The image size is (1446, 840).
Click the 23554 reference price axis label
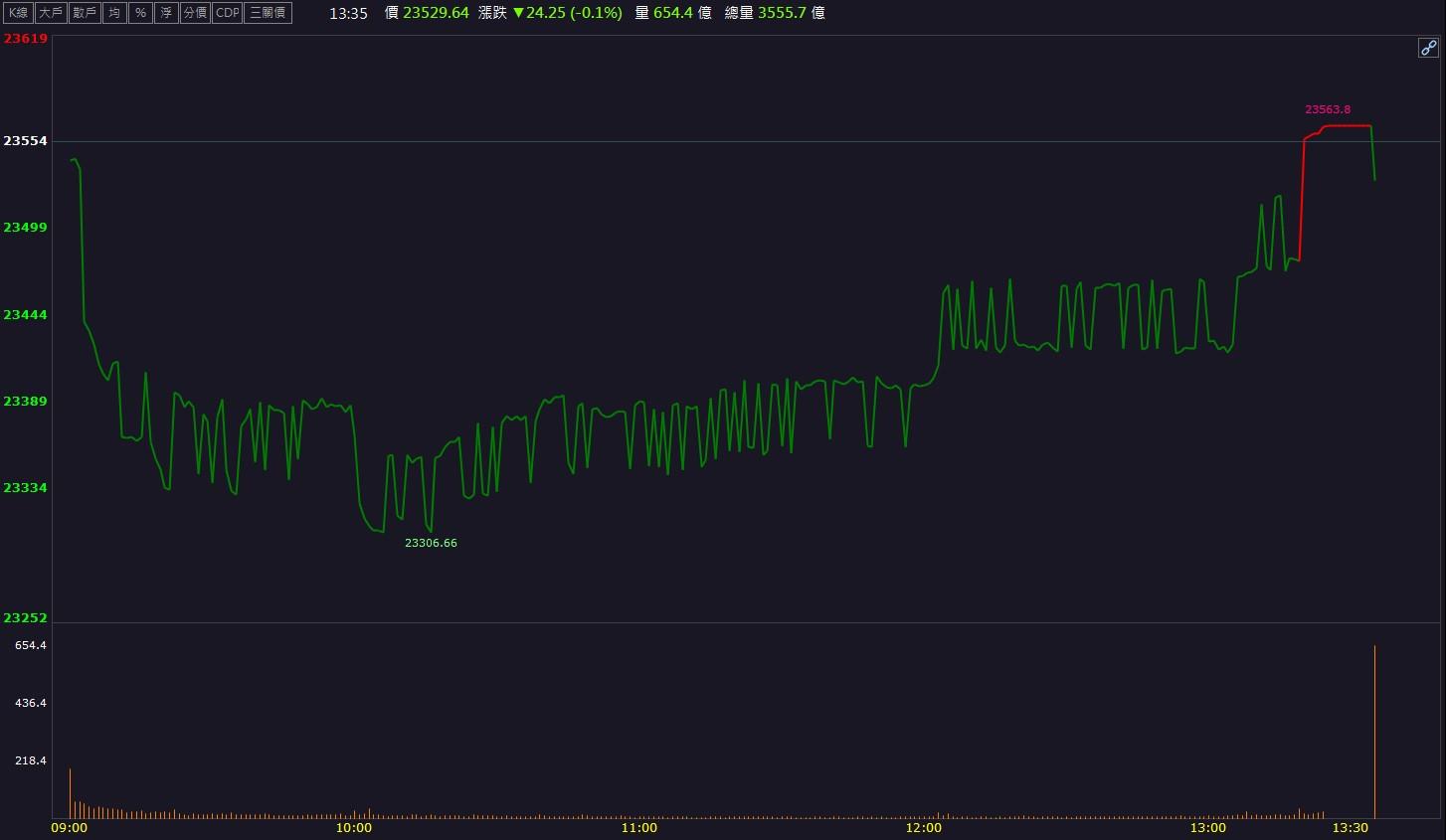point(25,141)
